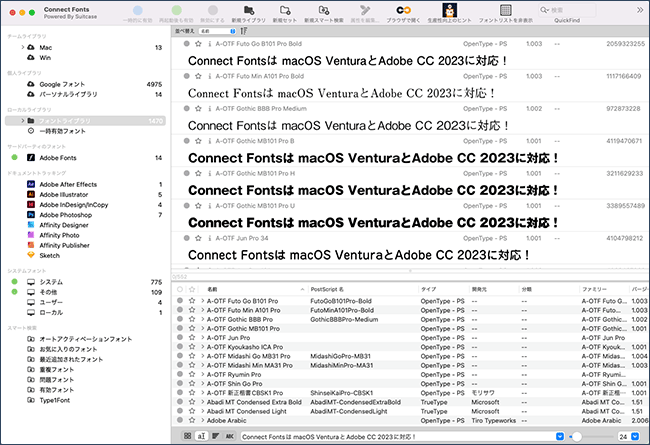Image resolution: width=650 pixels, height=445 pixels.
Task: Expand the Mac team library
Action: 22,47
